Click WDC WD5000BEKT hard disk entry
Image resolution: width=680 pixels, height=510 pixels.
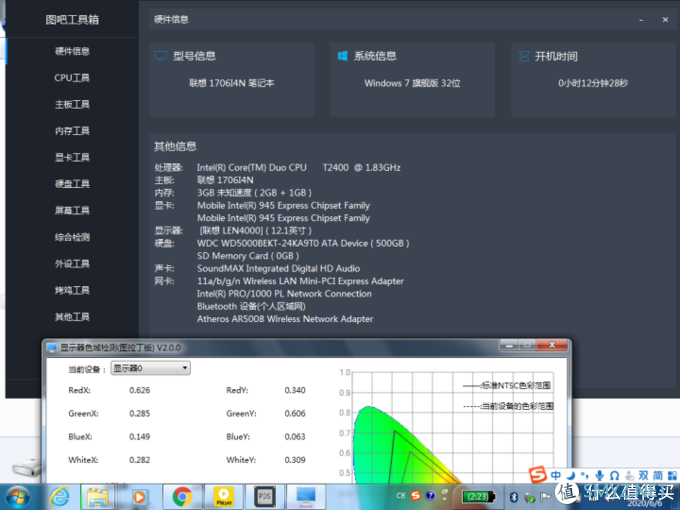click(303, 243)
